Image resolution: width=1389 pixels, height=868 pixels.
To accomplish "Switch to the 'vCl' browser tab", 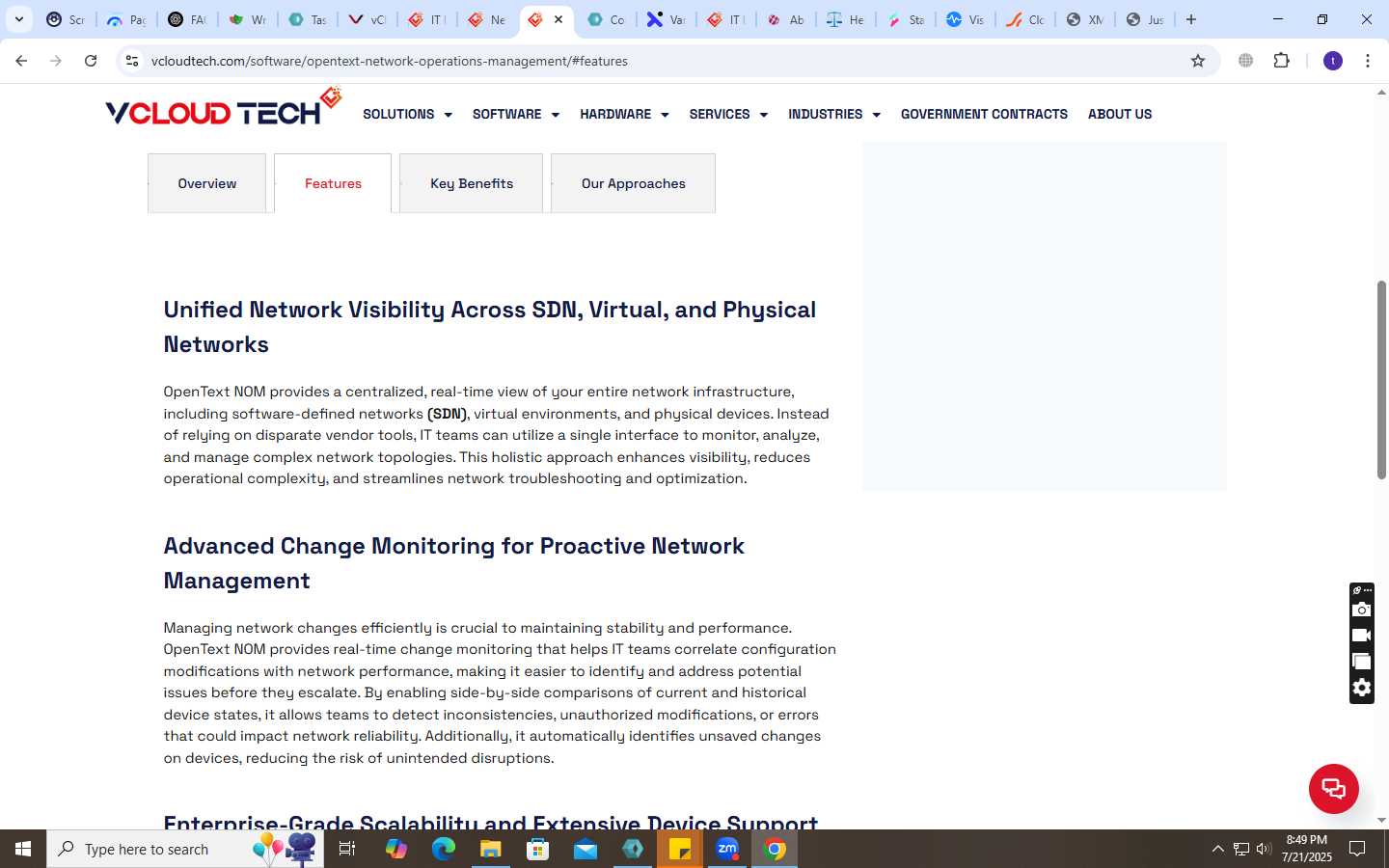I will coord(367,19).
